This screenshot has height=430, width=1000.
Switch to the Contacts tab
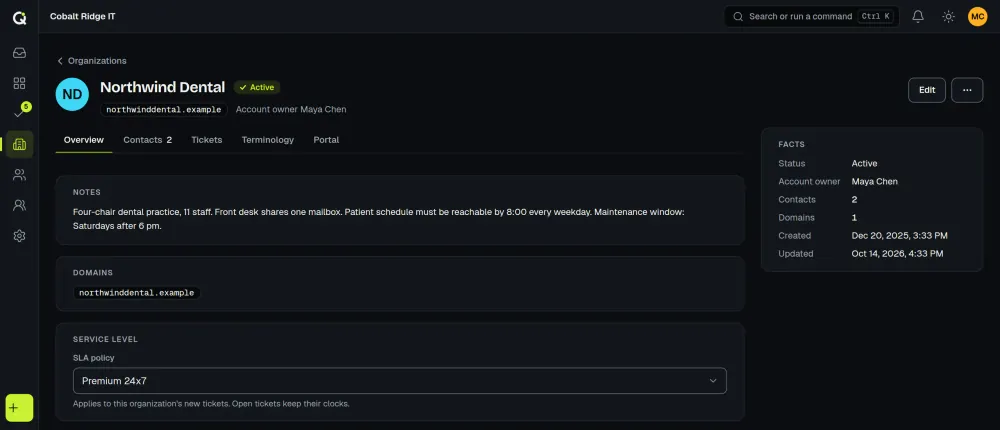(x=147, y=140)
